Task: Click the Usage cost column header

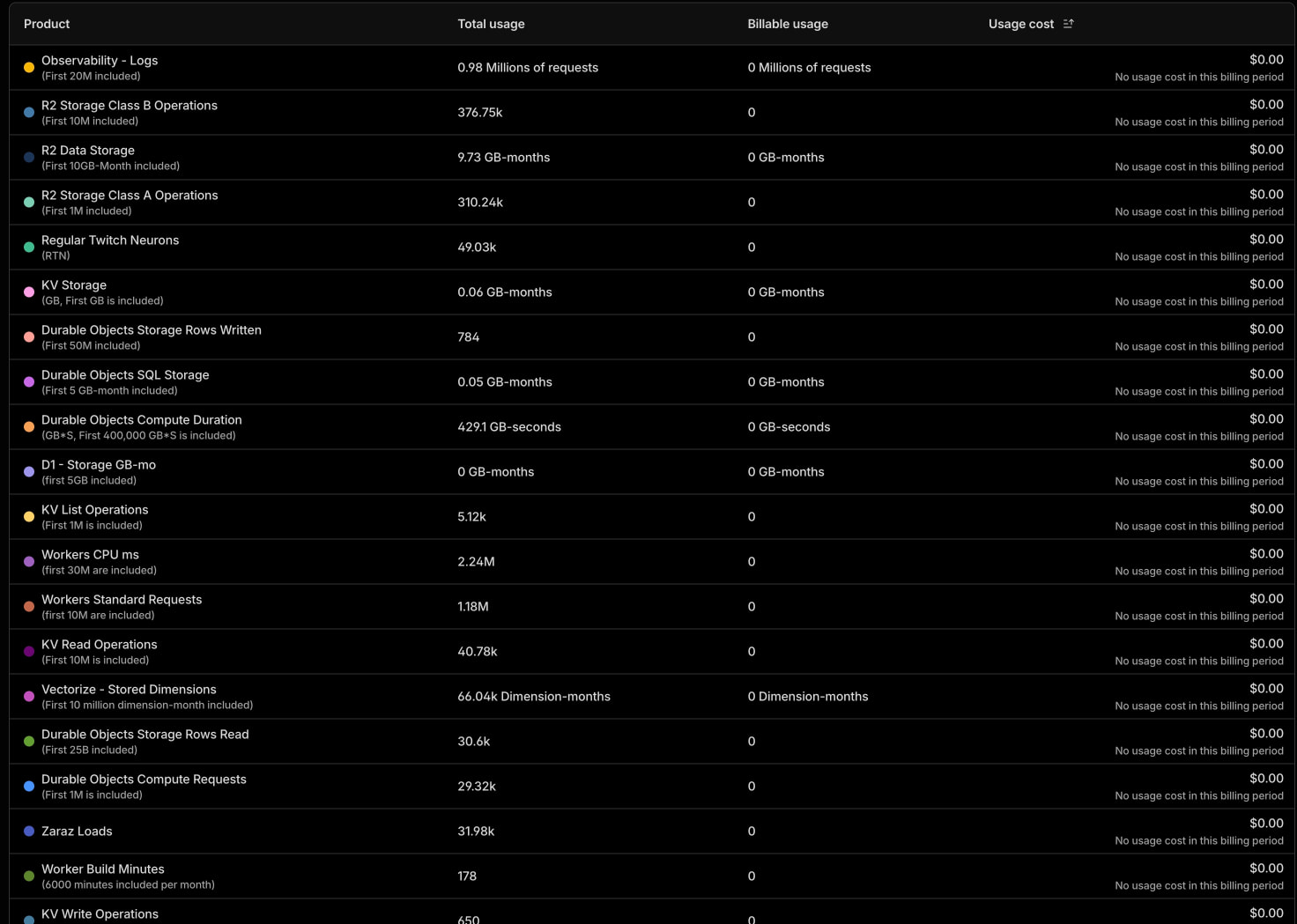Action: [1020, 24]
